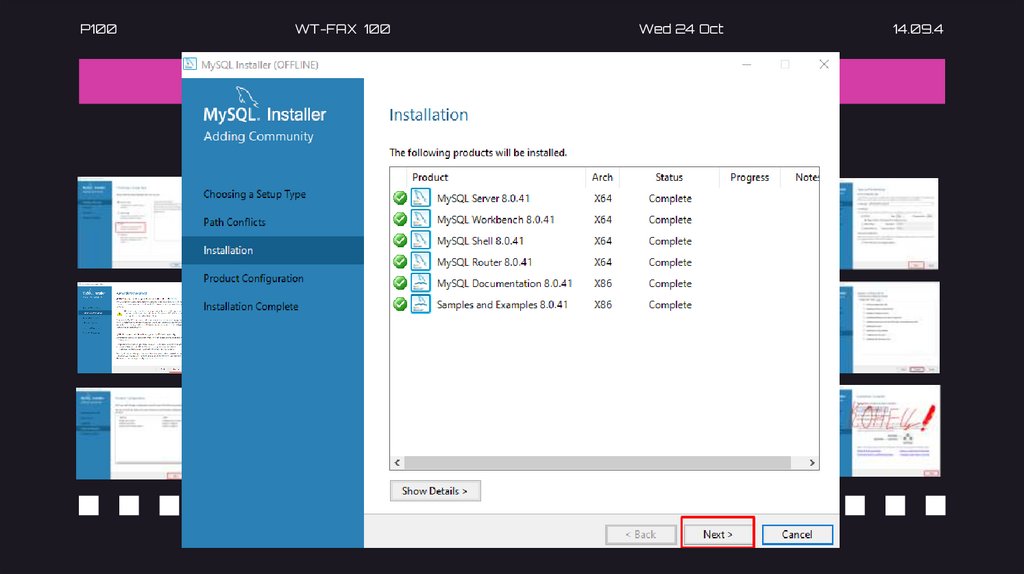Screen dimensions: 1024x574
Task: Expand Show Details
Action: click(435, 491)
